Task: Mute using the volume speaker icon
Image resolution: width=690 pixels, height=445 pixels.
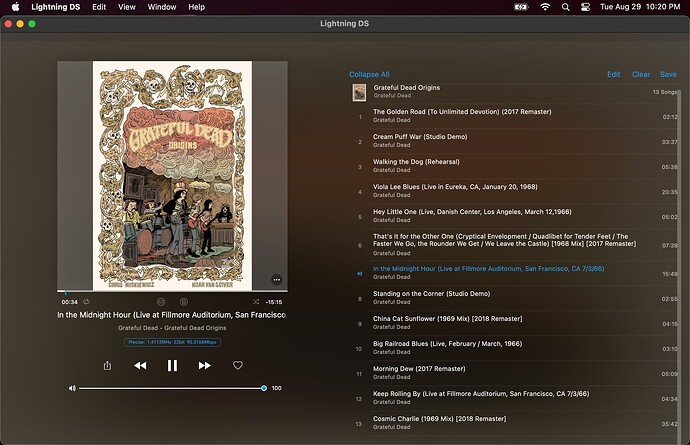Action: tap(72, 388)
